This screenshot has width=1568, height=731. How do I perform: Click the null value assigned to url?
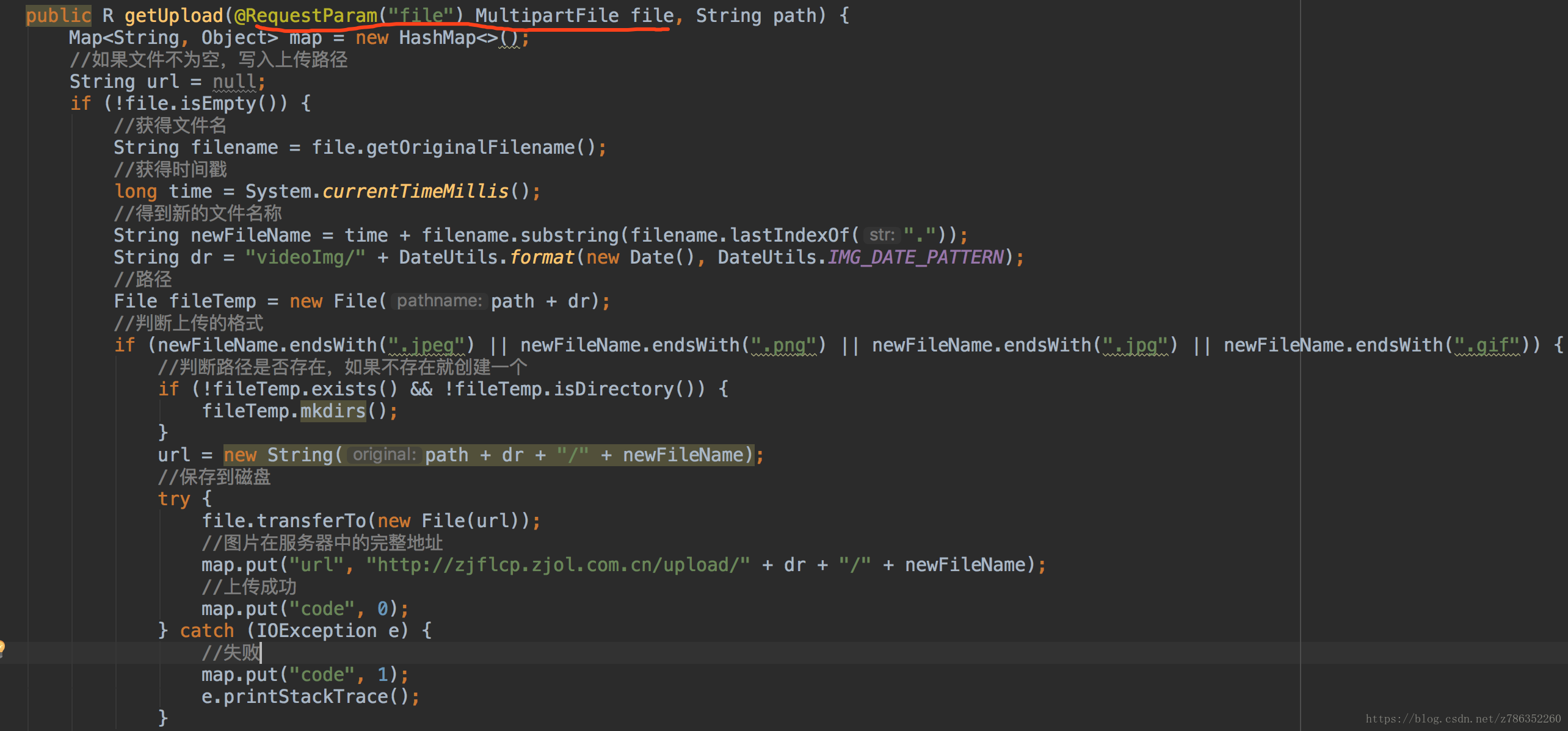[x=234, y=82]
